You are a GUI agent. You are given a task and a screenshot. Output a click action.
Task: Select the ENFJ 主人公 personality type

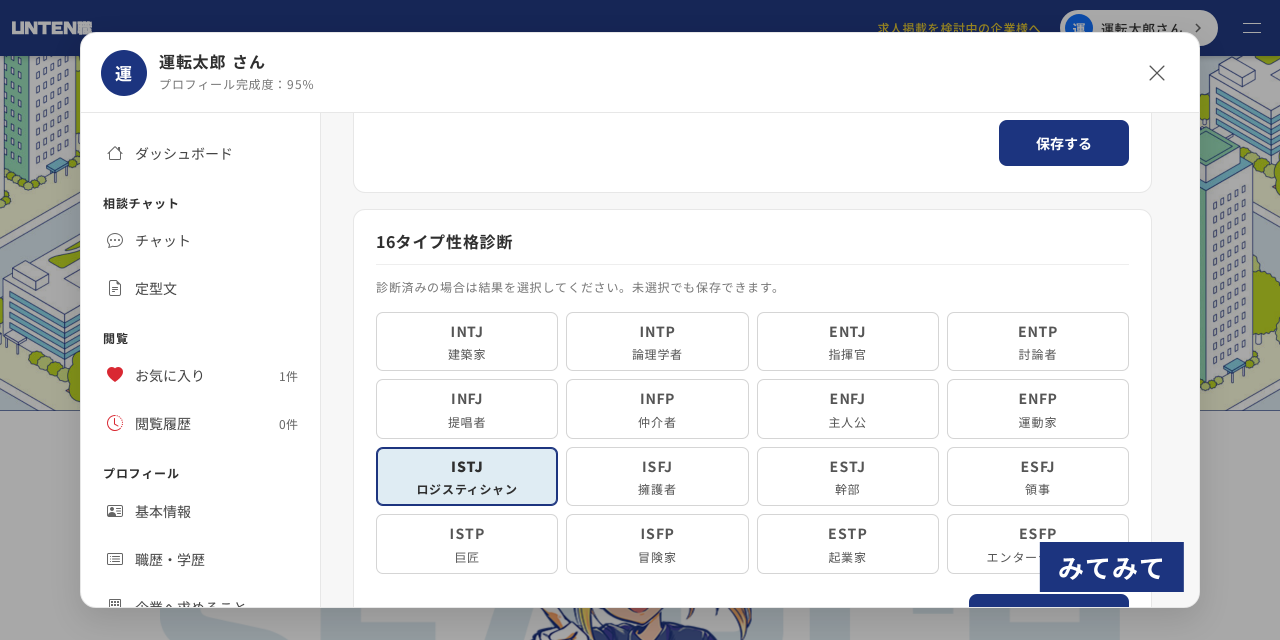click(848, 409)
